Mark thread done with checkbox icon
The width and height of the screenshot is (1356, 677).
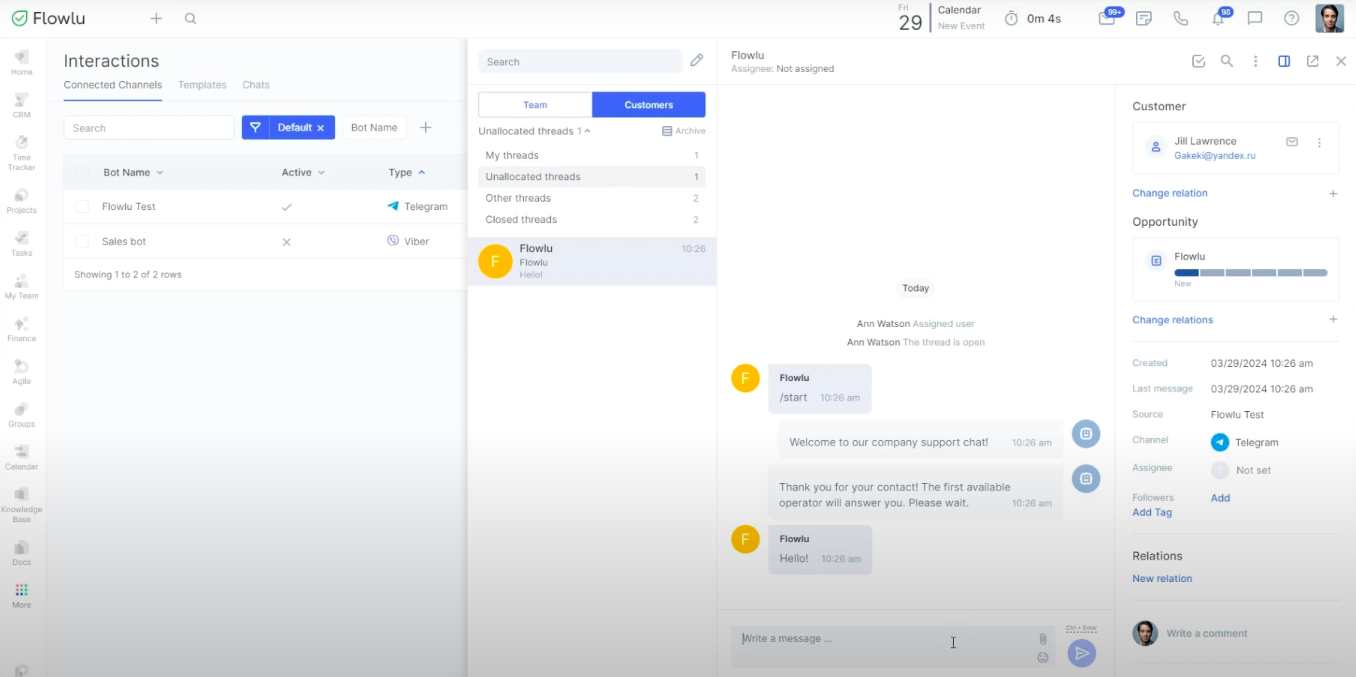tap(1199, 61)
